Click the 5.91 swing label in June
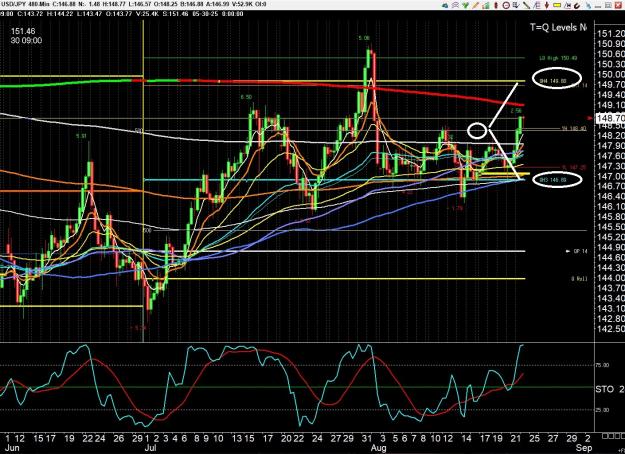 tap(81, 136)
